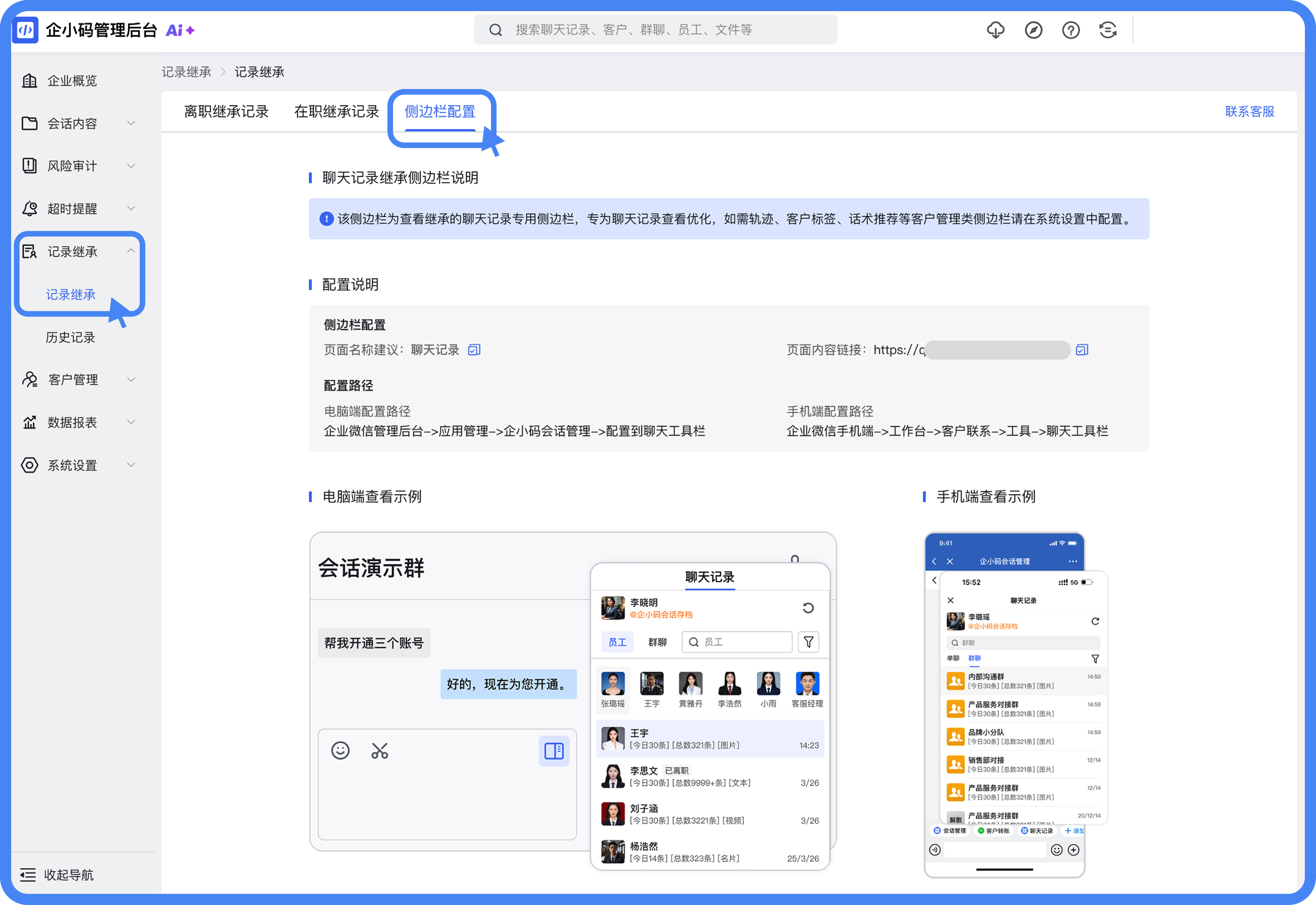Select the 群聊 tab in example panel

point(658,642)
